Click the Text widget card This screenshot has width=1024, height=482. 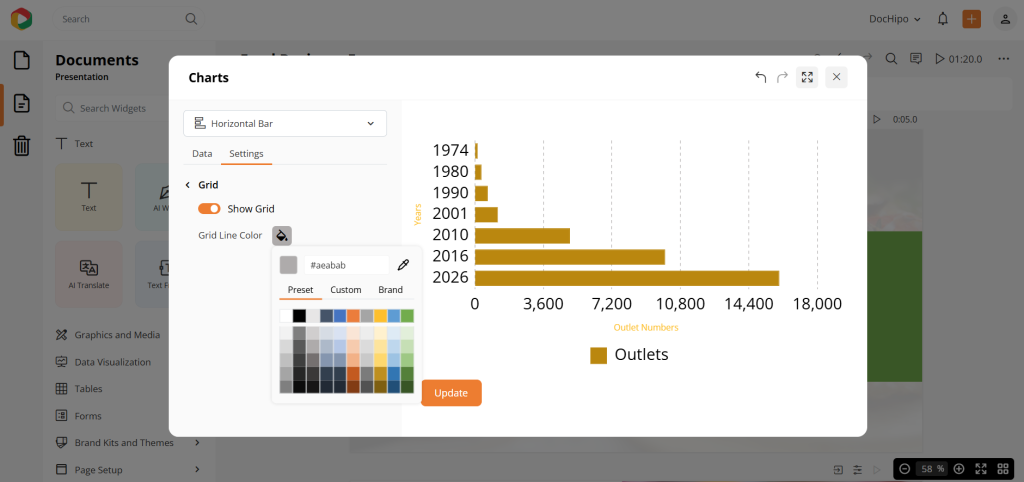point(89,197)
